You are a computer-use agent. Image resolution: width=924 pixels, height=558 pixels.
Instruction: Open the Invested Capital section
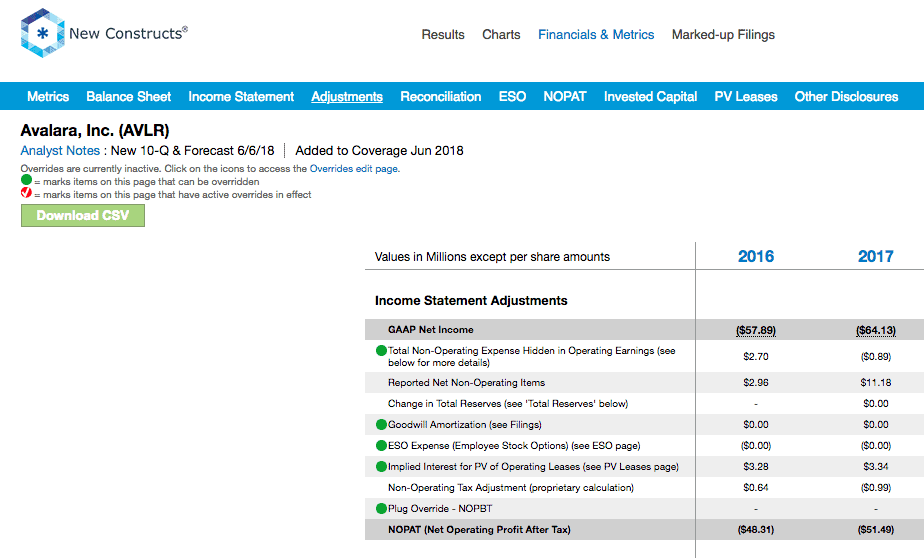651,97
